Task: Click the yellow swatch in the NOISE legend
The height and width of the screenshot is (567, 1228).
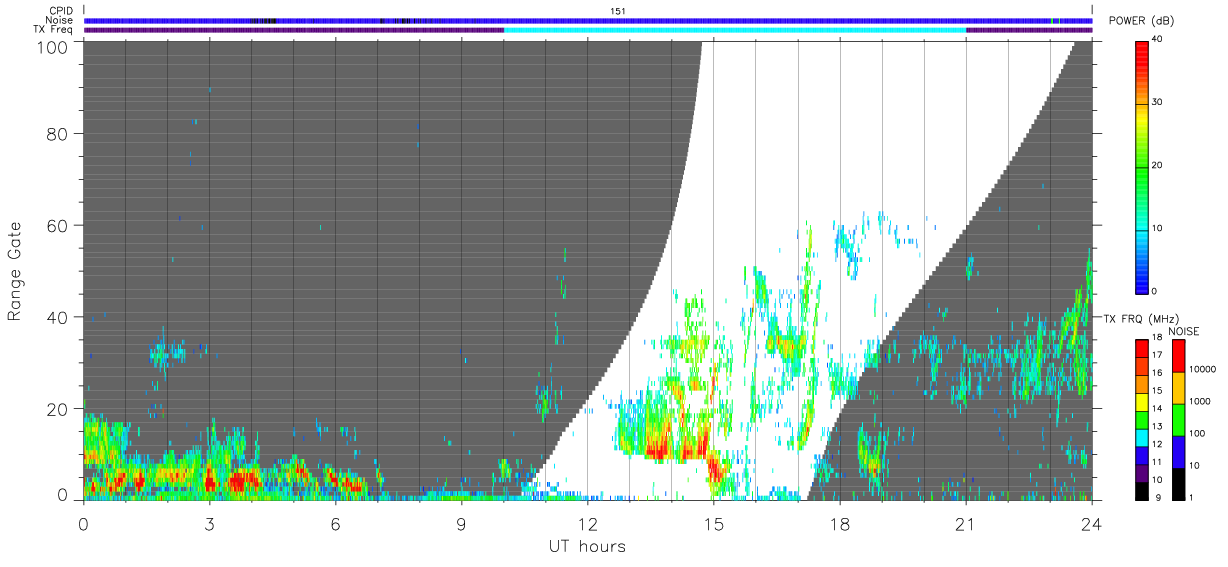Action: [x=1178, y=387]
